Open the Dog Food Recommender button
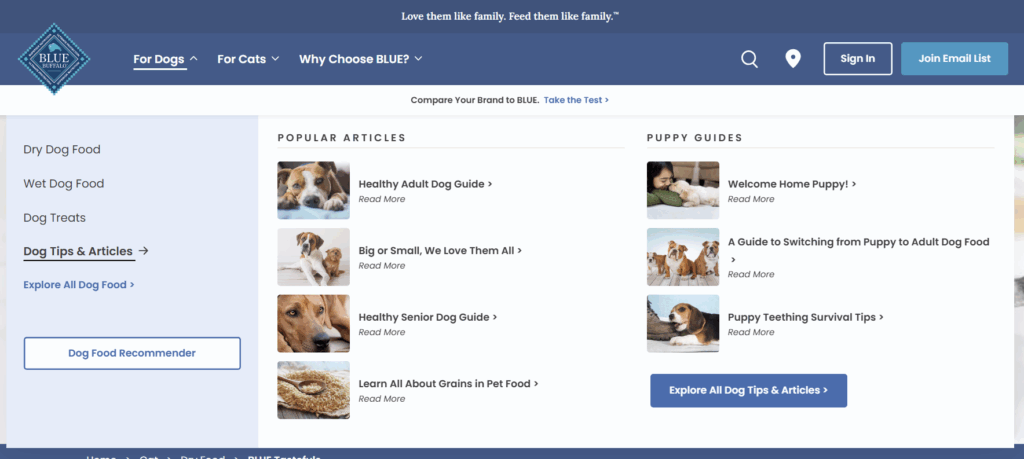Viewport: 1024px width, 459px height. [132, 353]
